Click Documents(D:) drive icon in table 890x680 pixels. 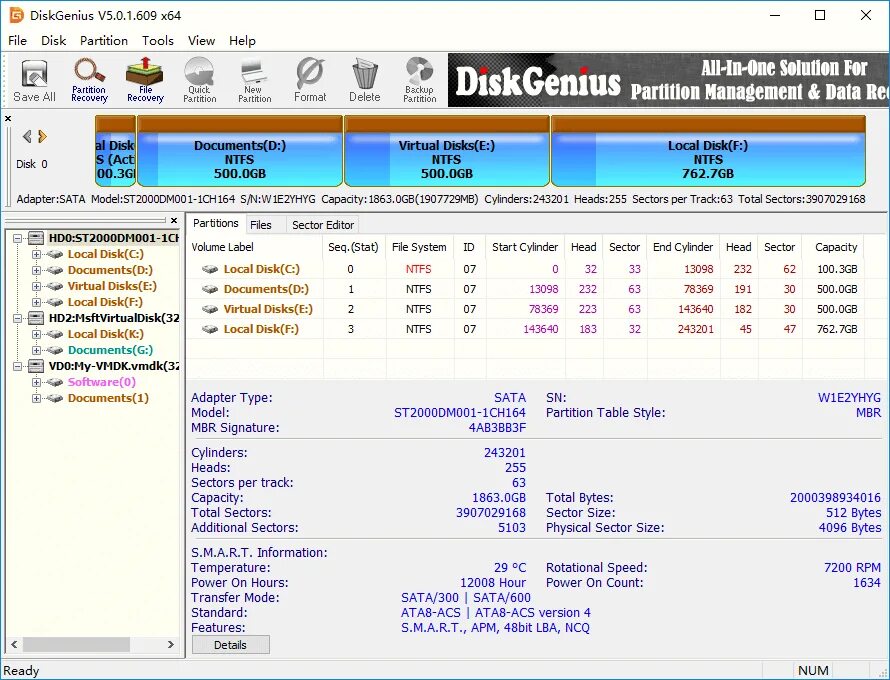pyautogui.click(x=210, y=289)
